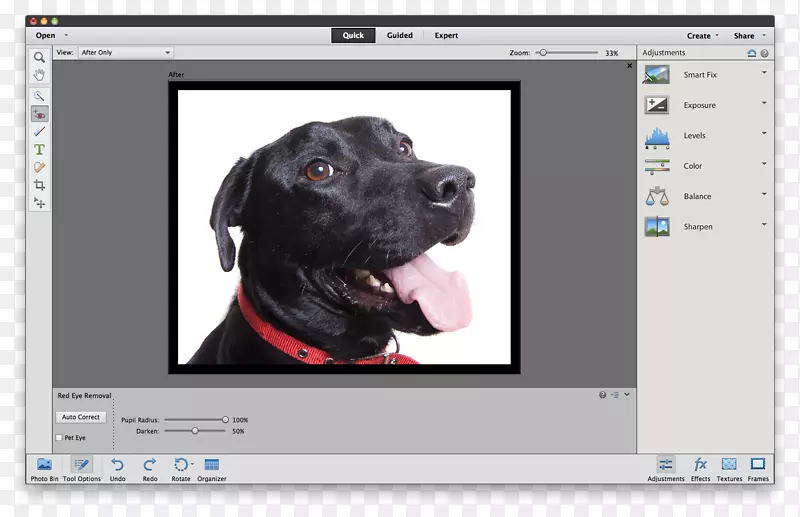
Task: Click the Pupil Radius 100% value
Action: pos(240,420)
